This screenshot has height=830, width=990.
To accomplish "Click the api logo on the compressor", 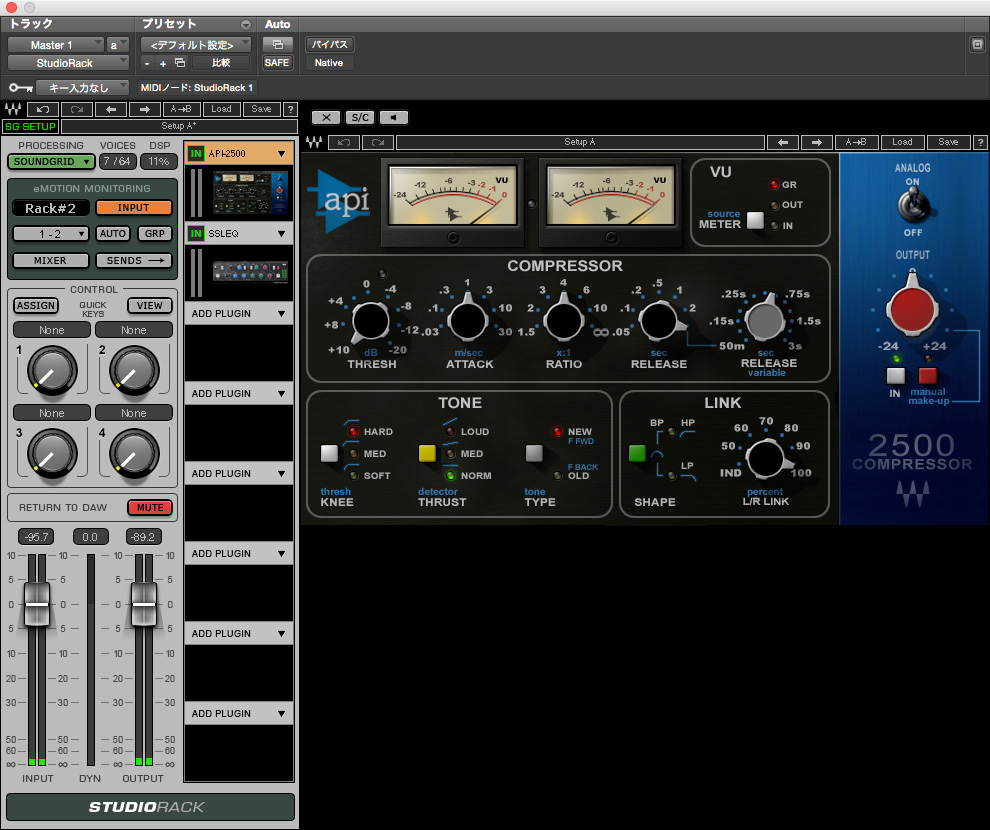I will (x=339, y=201).
